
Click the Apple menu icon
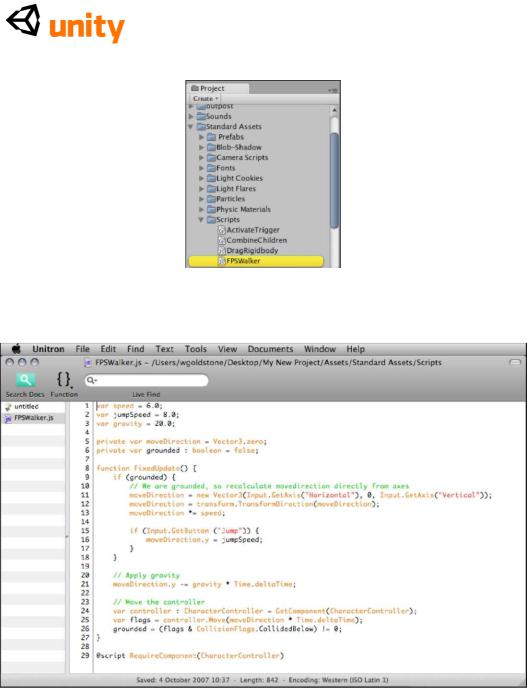pyautogui.click(x=16, y=349)
